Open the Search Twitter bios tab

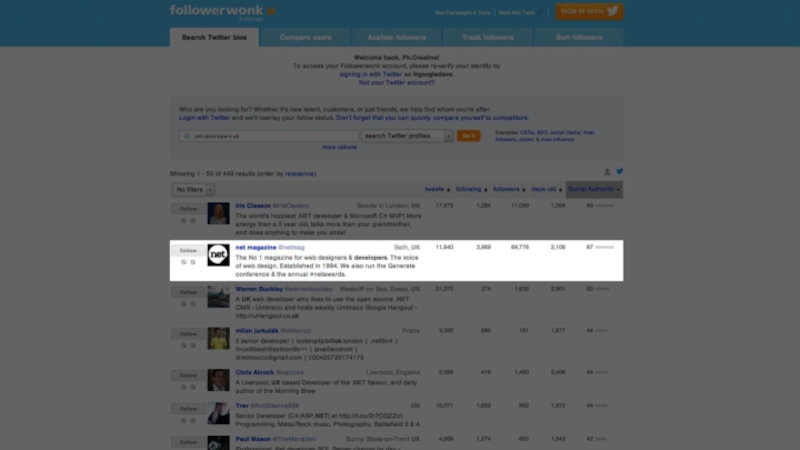coord(214,37)
